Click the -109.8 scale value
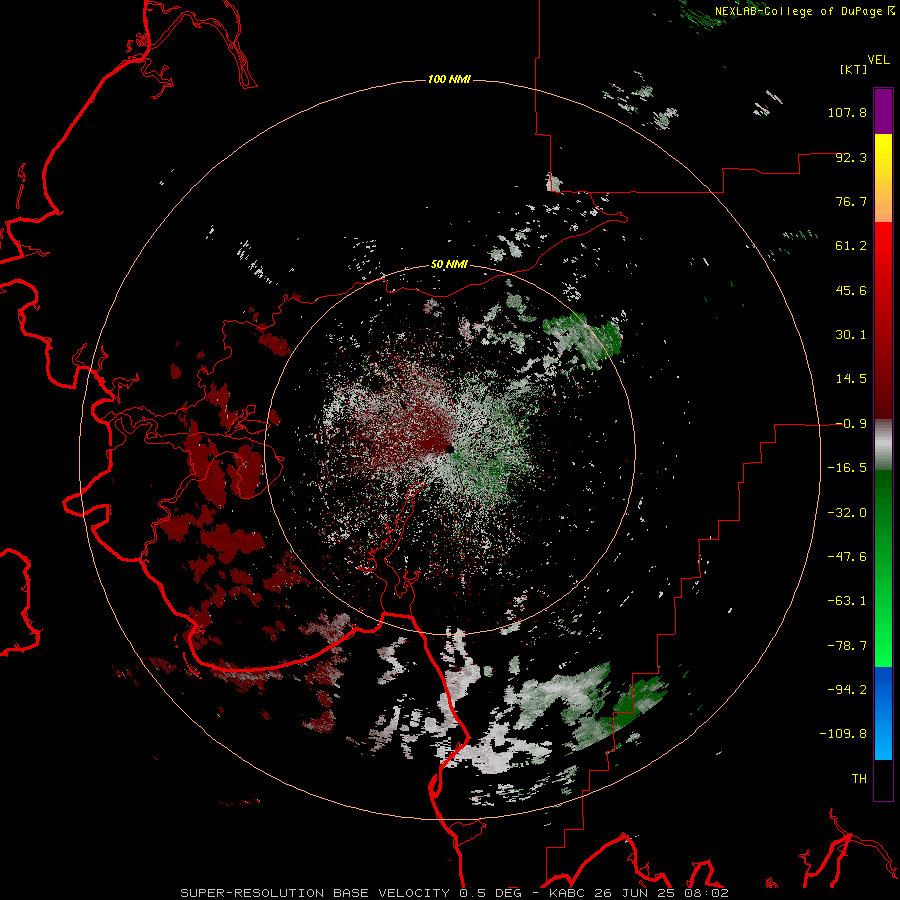 (x=844, y=734)
